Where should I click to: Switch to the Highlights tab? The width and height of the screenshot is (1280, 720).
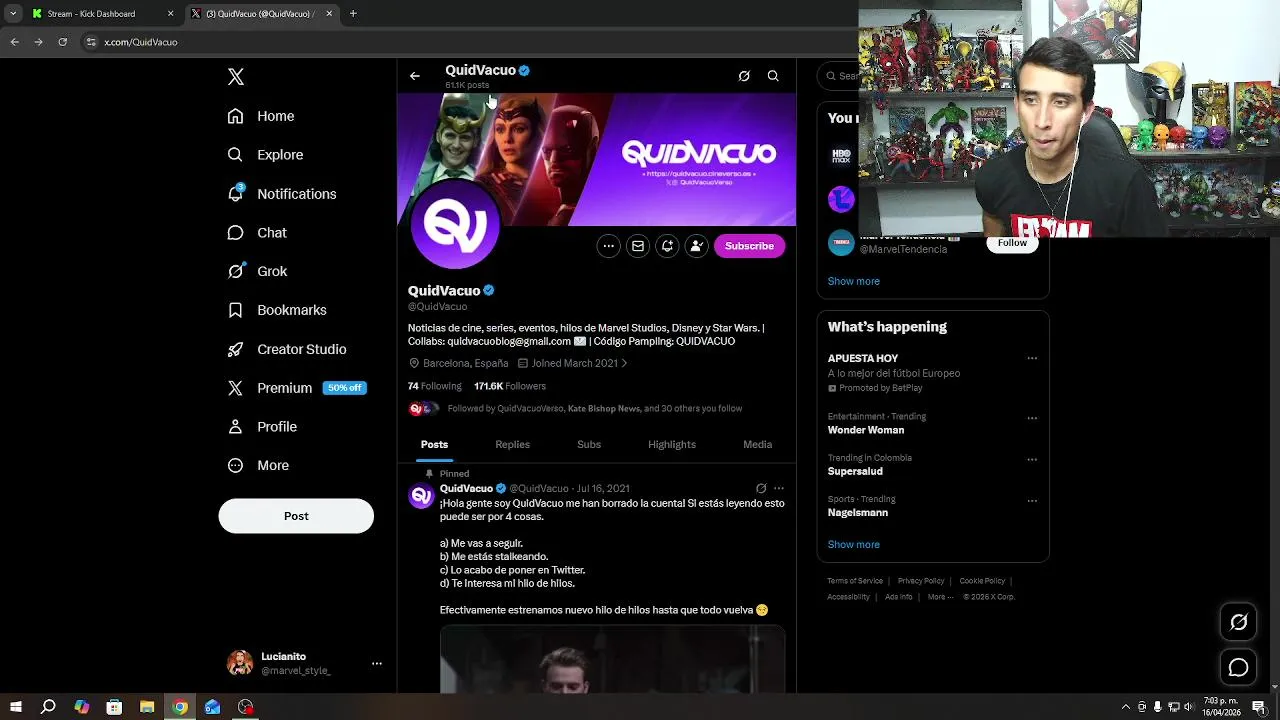click(x=672, y=444)
